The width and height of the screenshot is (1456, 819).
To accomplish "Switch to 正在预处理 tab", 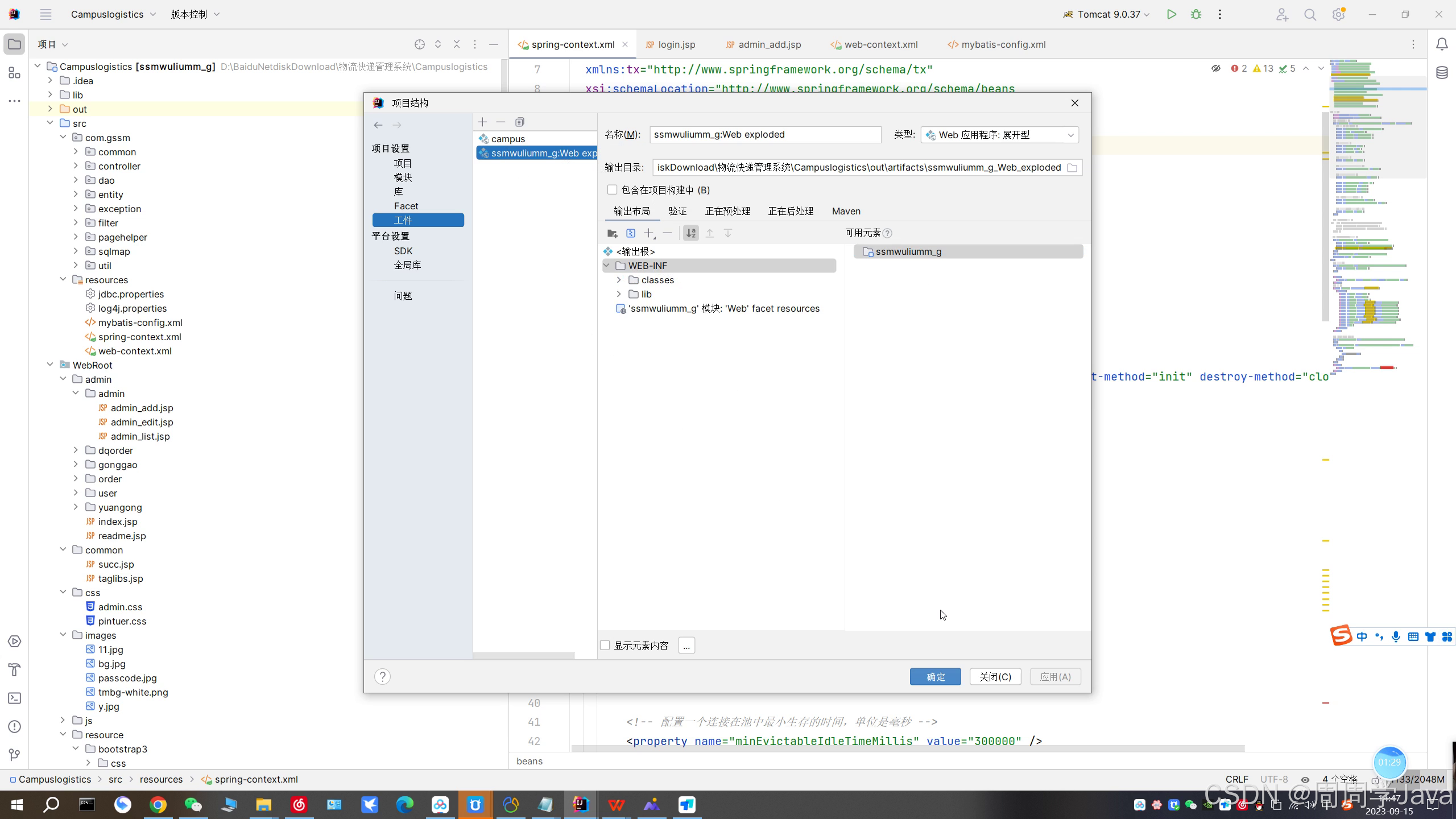I will click(727, 211).
